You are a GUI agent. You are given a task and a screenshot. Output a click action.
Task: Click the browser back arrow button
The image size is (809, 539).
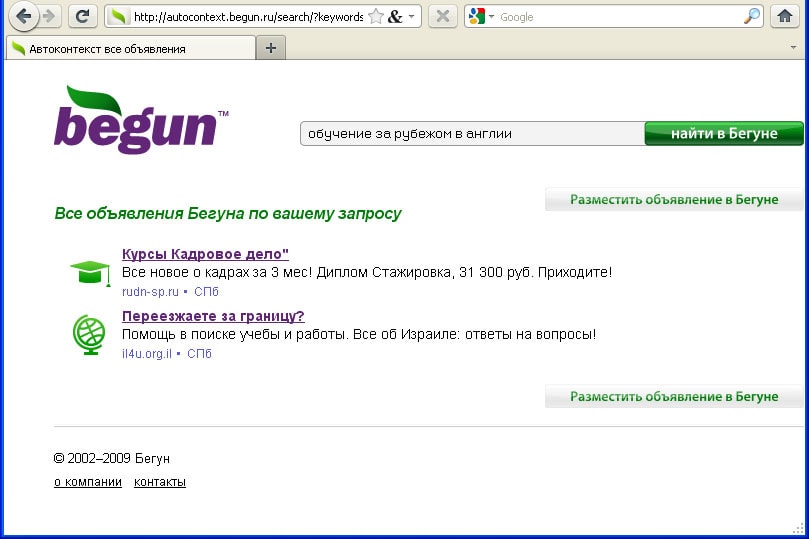23,16
